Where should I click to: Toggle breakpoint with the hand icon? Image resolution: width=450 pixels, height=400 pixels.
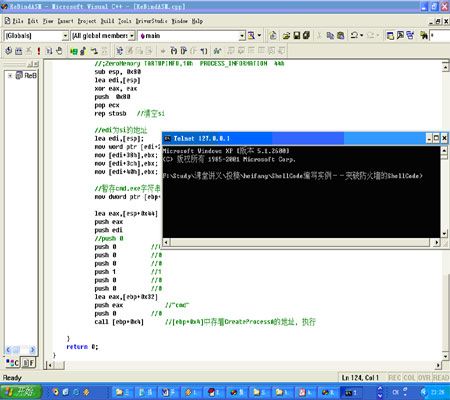tap(59, 51)
